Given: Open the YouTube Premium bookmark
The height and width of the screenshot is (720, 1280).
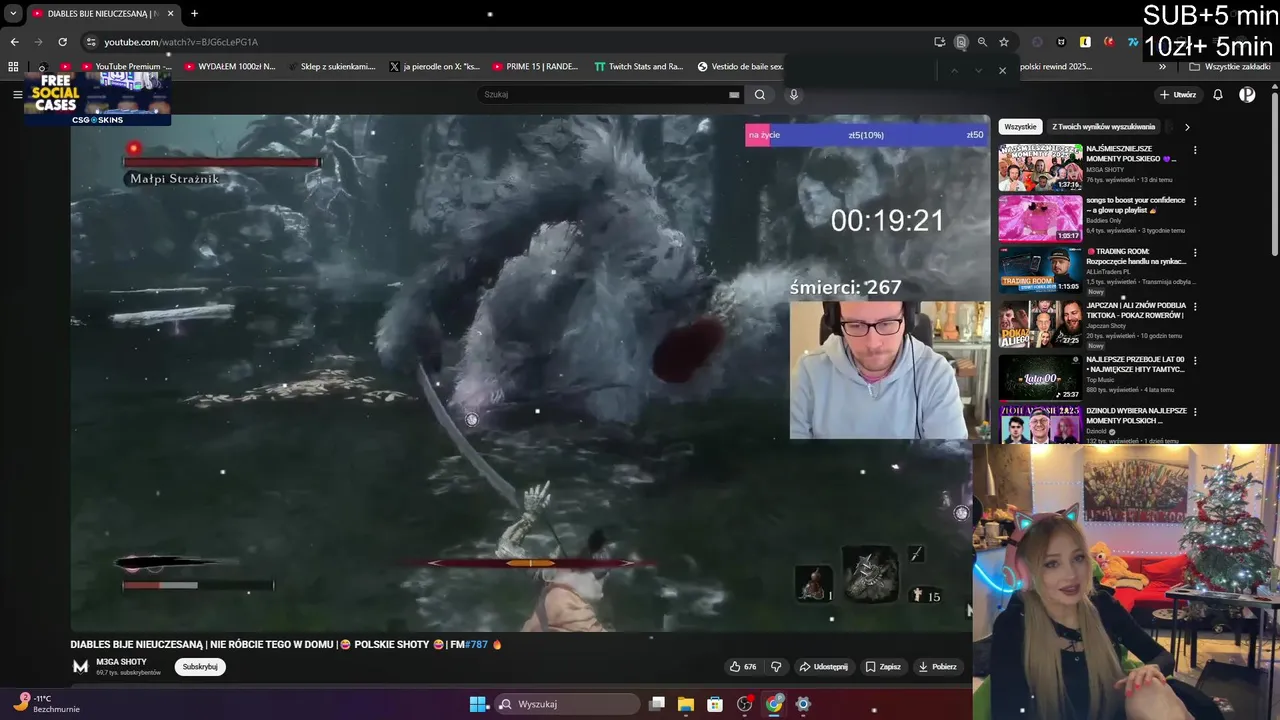Looking at the screenshot, I should (126, 67).
